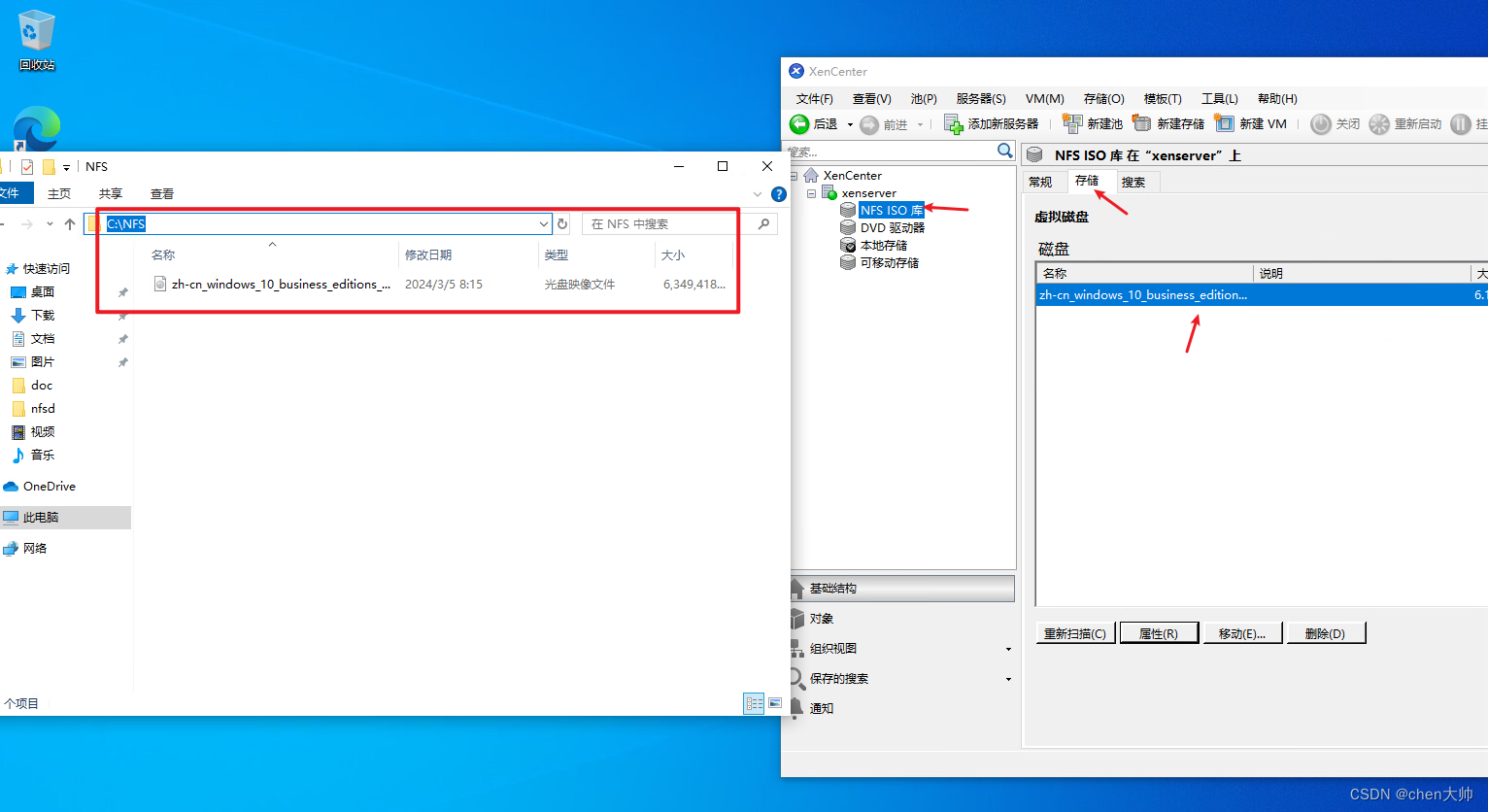Click the Explorer refresh button

tap(562, 224)
